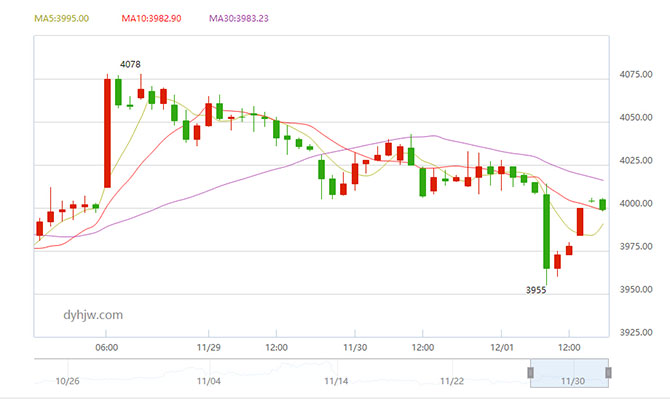Click the 10/26 label in the overview timeline

point(67,381)
